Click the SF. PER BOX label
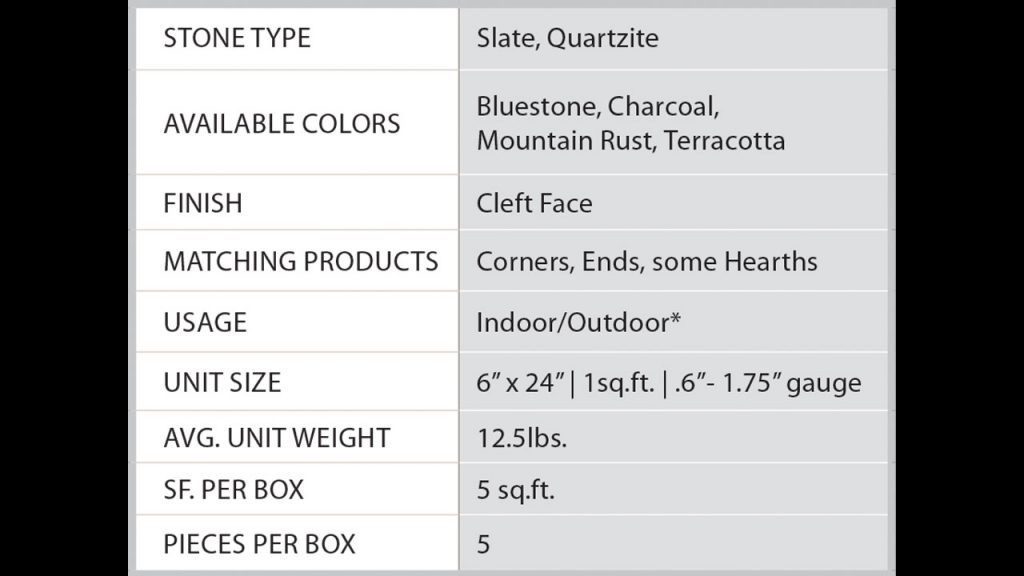Image resolution: width=1024 pixels, height=576 pixels. pos(233,490)
